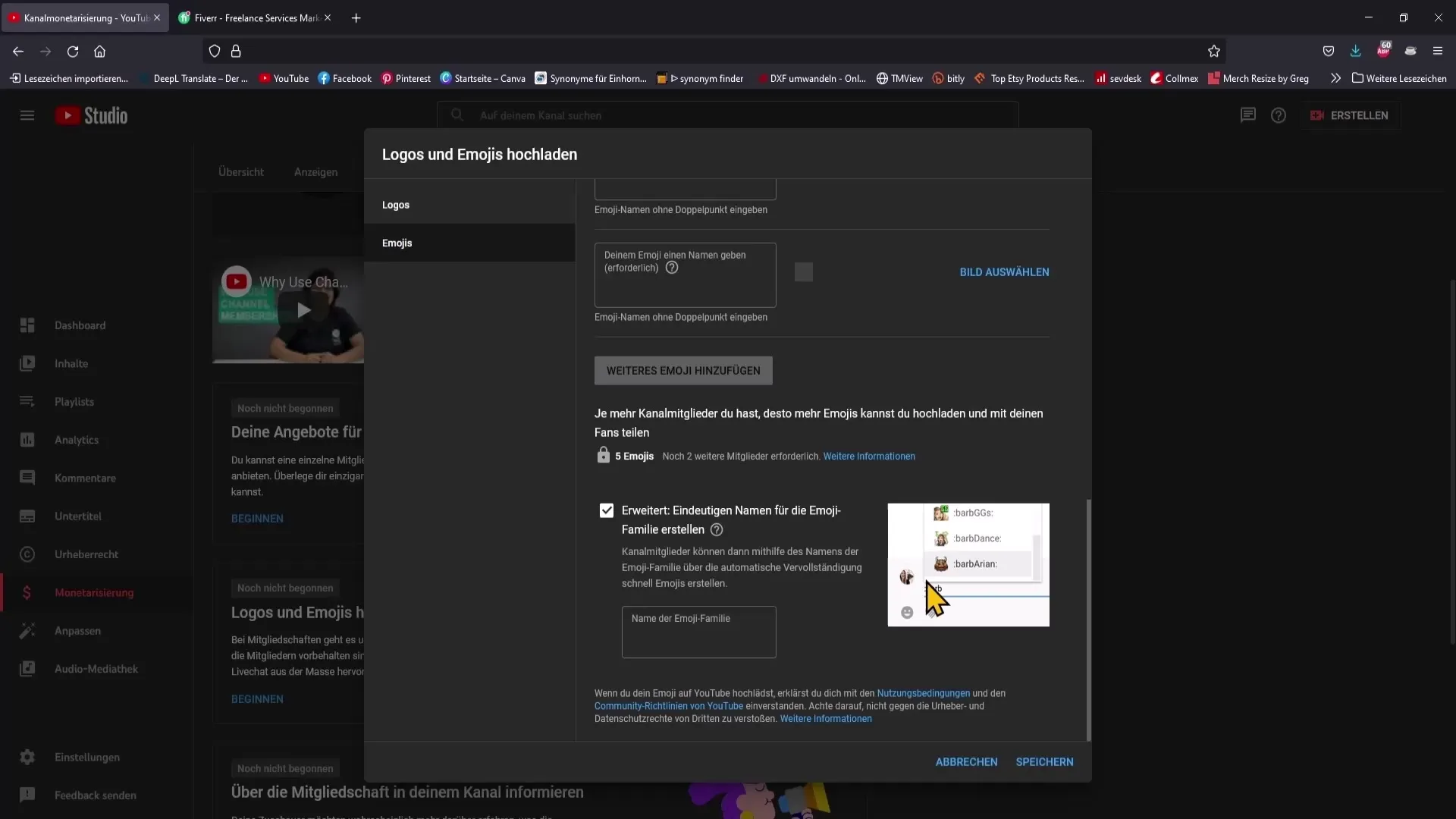Toggle the Logos section in left panel
The width and height of the screenshot is (1456, 819).
click(397, 205)
